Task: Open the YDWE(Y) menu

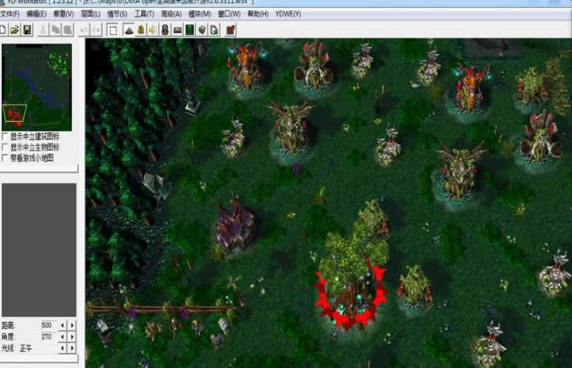Action: pos(288,14)
